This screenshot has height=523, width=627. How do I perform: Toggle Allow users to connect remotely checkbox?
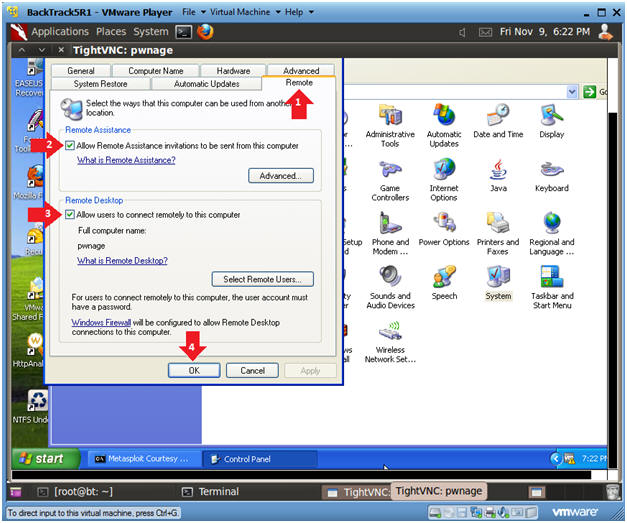coord(70,214)
